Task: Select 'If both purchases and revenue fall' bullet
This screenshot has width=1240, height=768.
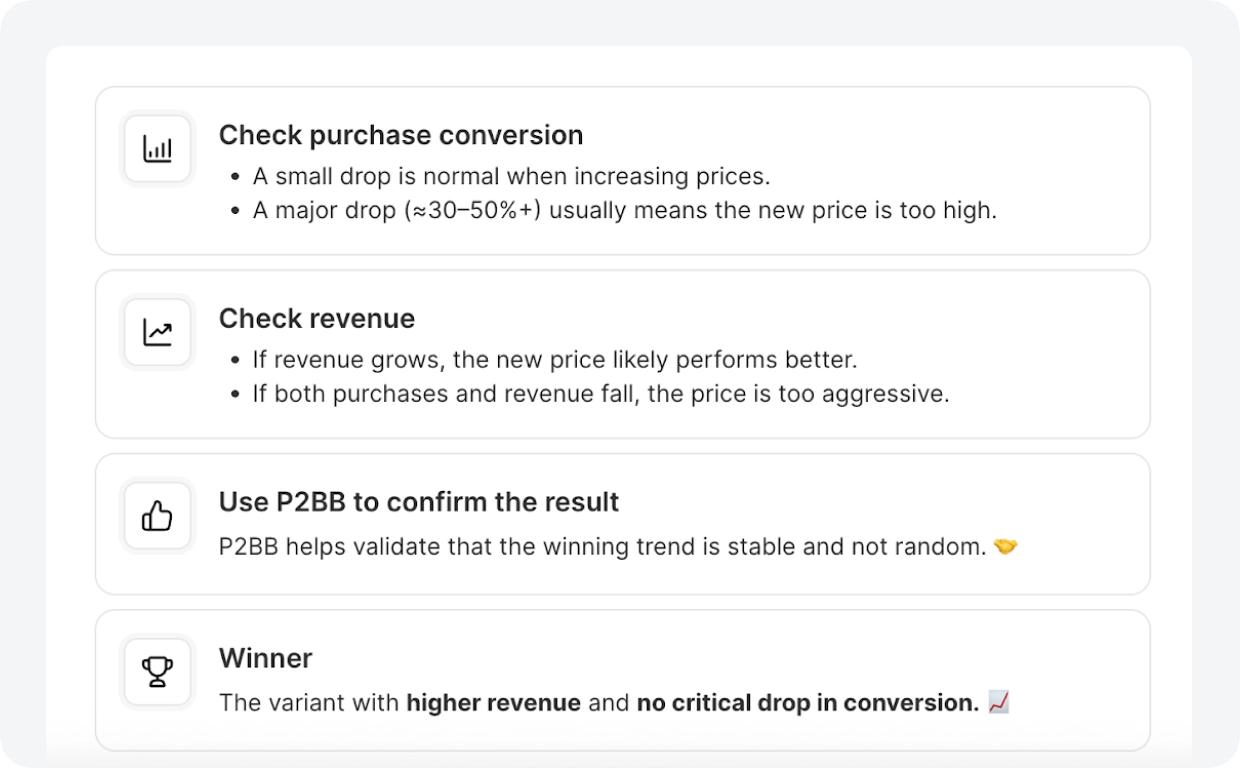Action: (x=600, y=394)
